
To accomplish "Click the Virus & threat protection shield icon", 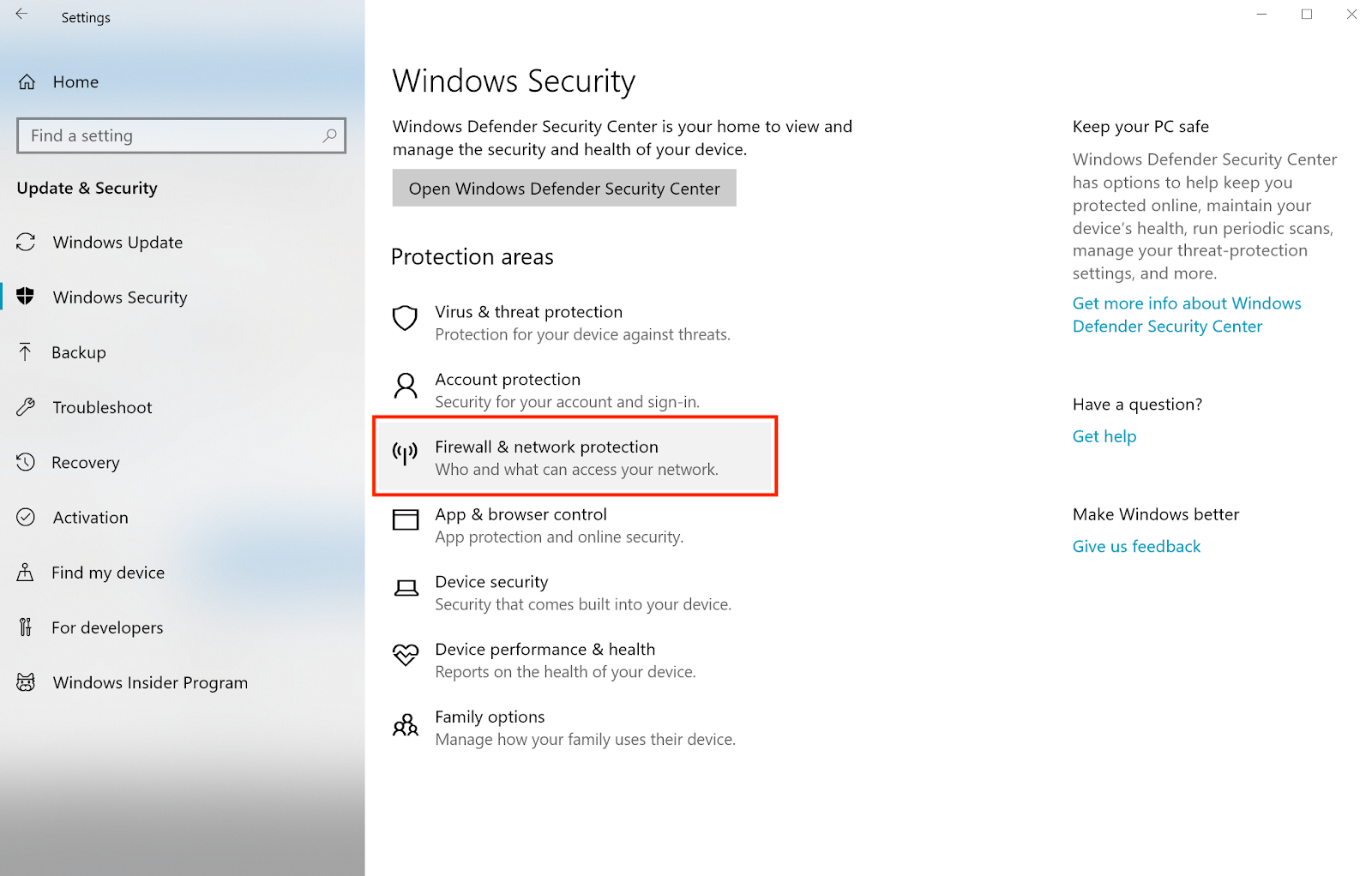I will (x=405, y=318).
